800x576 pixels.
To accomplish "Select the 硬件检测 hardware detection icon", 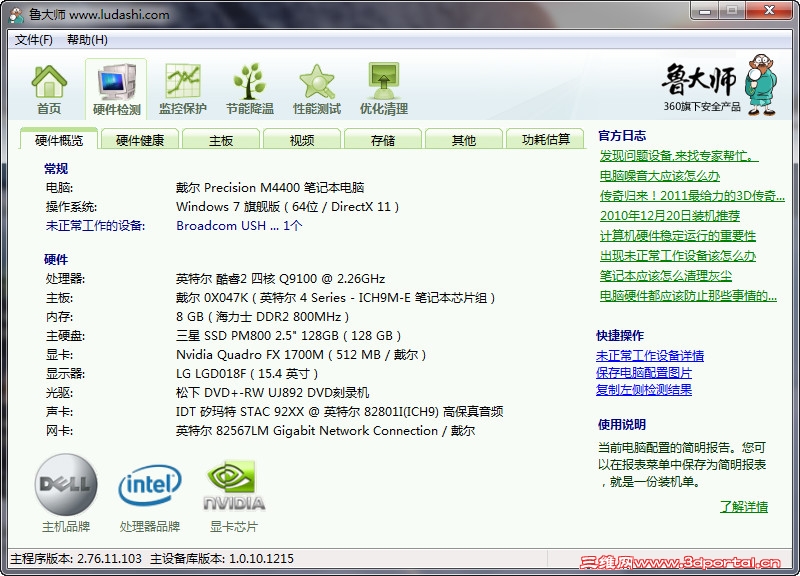I will [116, 89].
